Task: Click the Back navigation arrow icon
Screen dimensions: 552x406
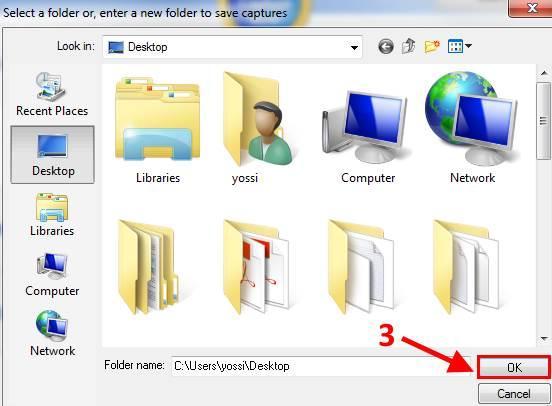Action: 386,46
